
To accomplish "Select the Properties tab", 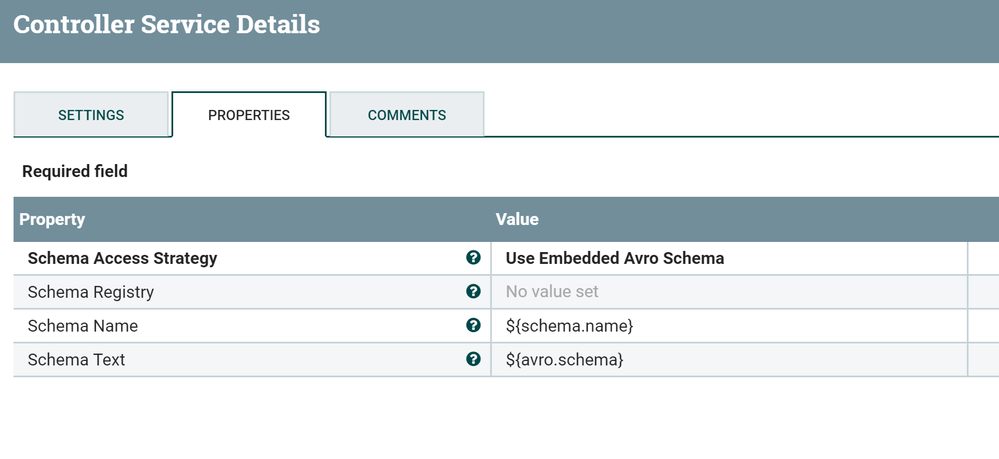I will tap(249, 115).
